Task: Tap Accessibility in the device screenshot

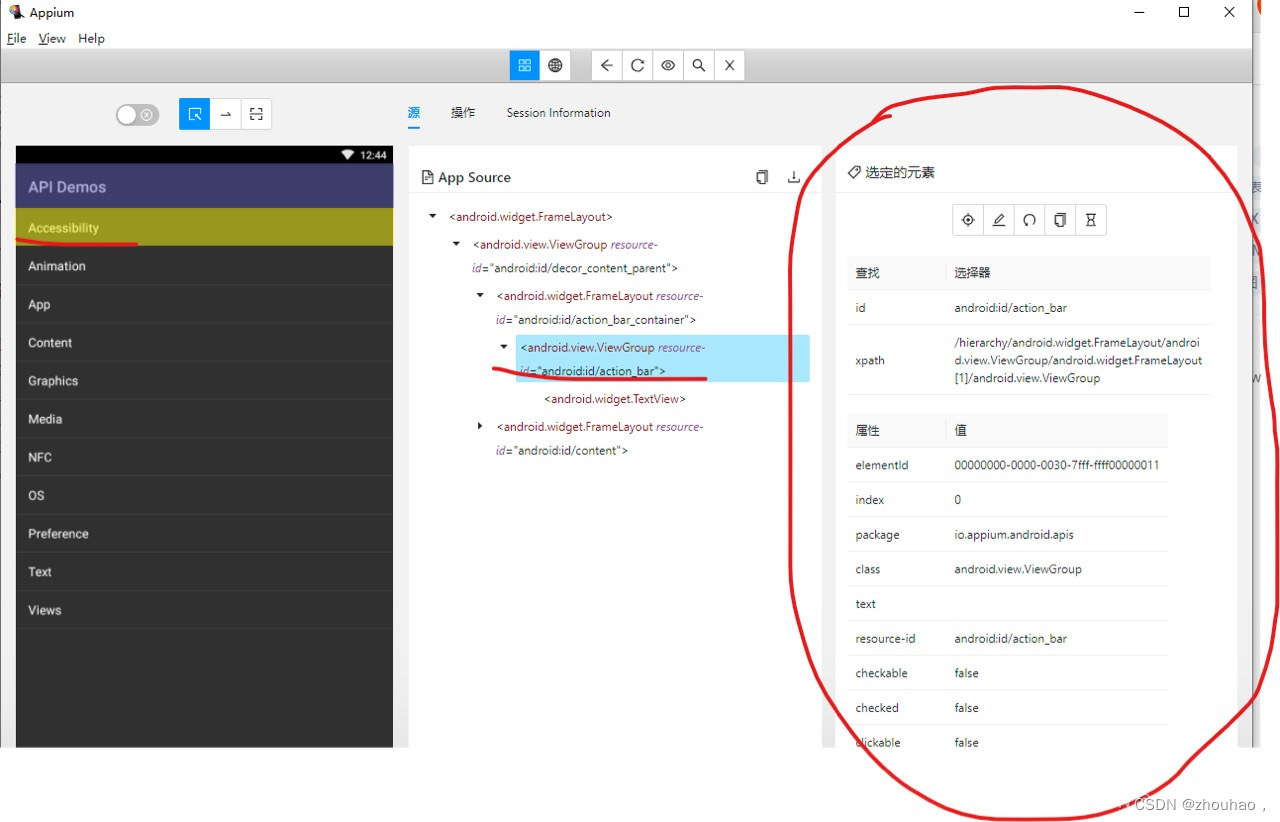Action: pos(204,228)
